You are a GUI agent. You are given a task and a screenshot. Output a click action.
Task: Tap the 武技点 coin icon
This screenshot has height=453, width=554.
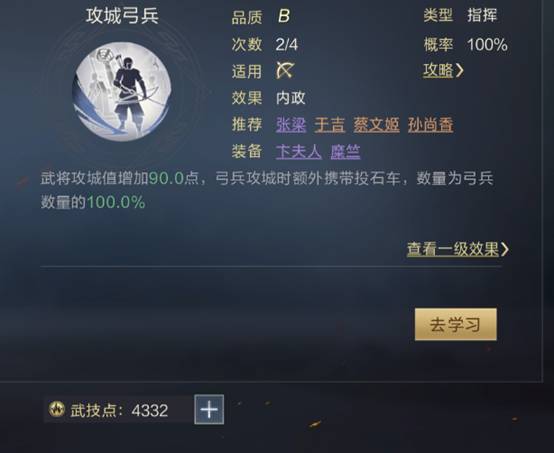pos(57,410)
